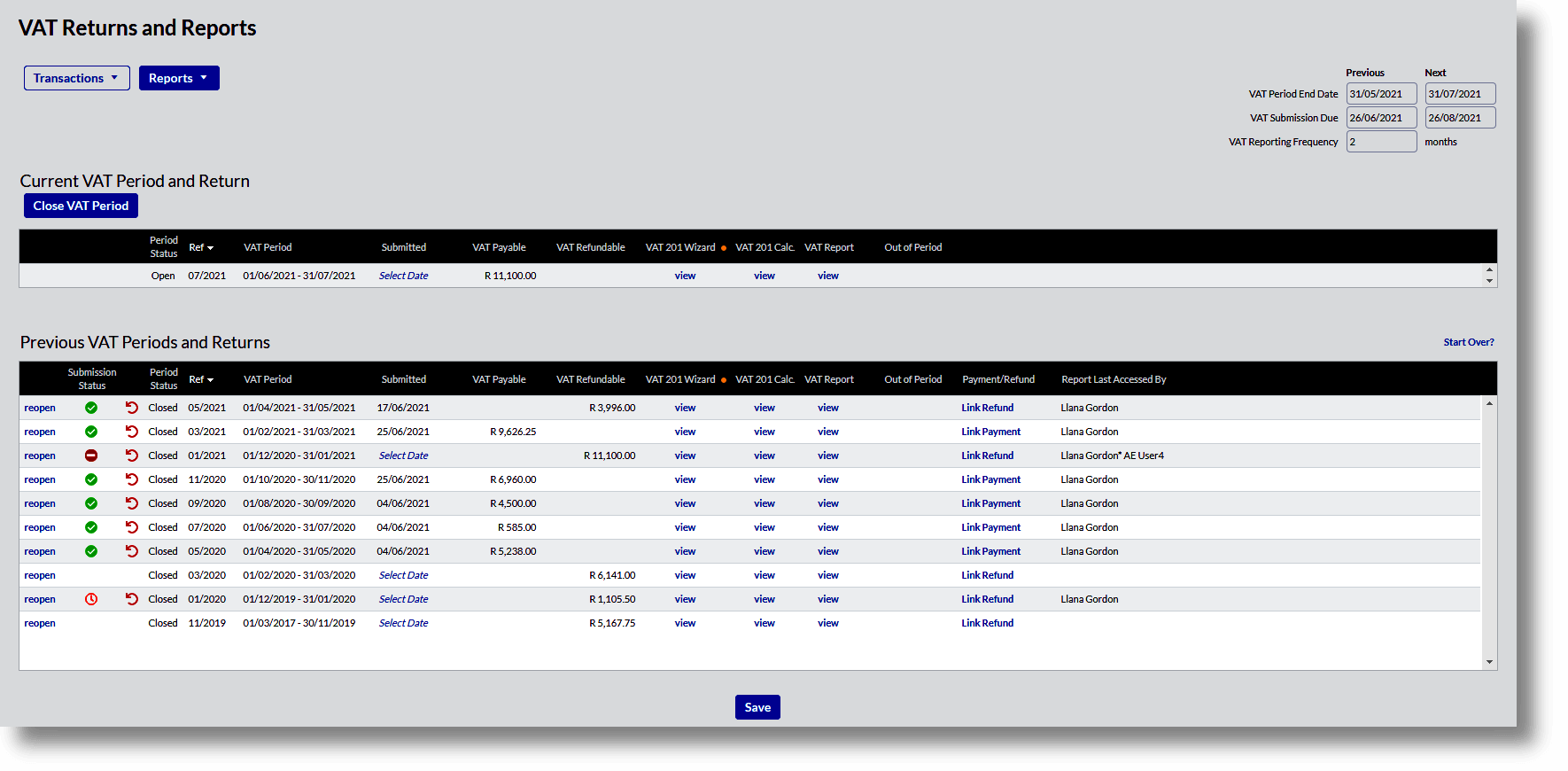View VAT Report for 01/2021

point(828,456)
